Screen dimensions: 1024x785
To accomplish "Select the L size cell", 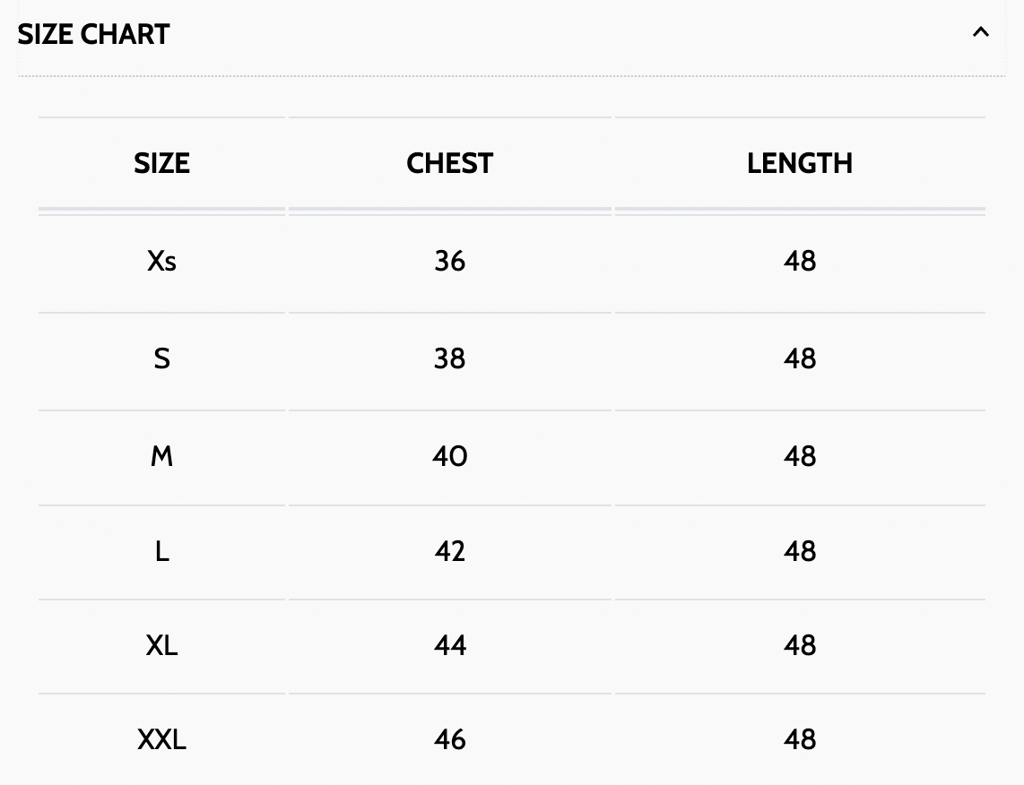I will pyautogui.click(x=162, y=551).
